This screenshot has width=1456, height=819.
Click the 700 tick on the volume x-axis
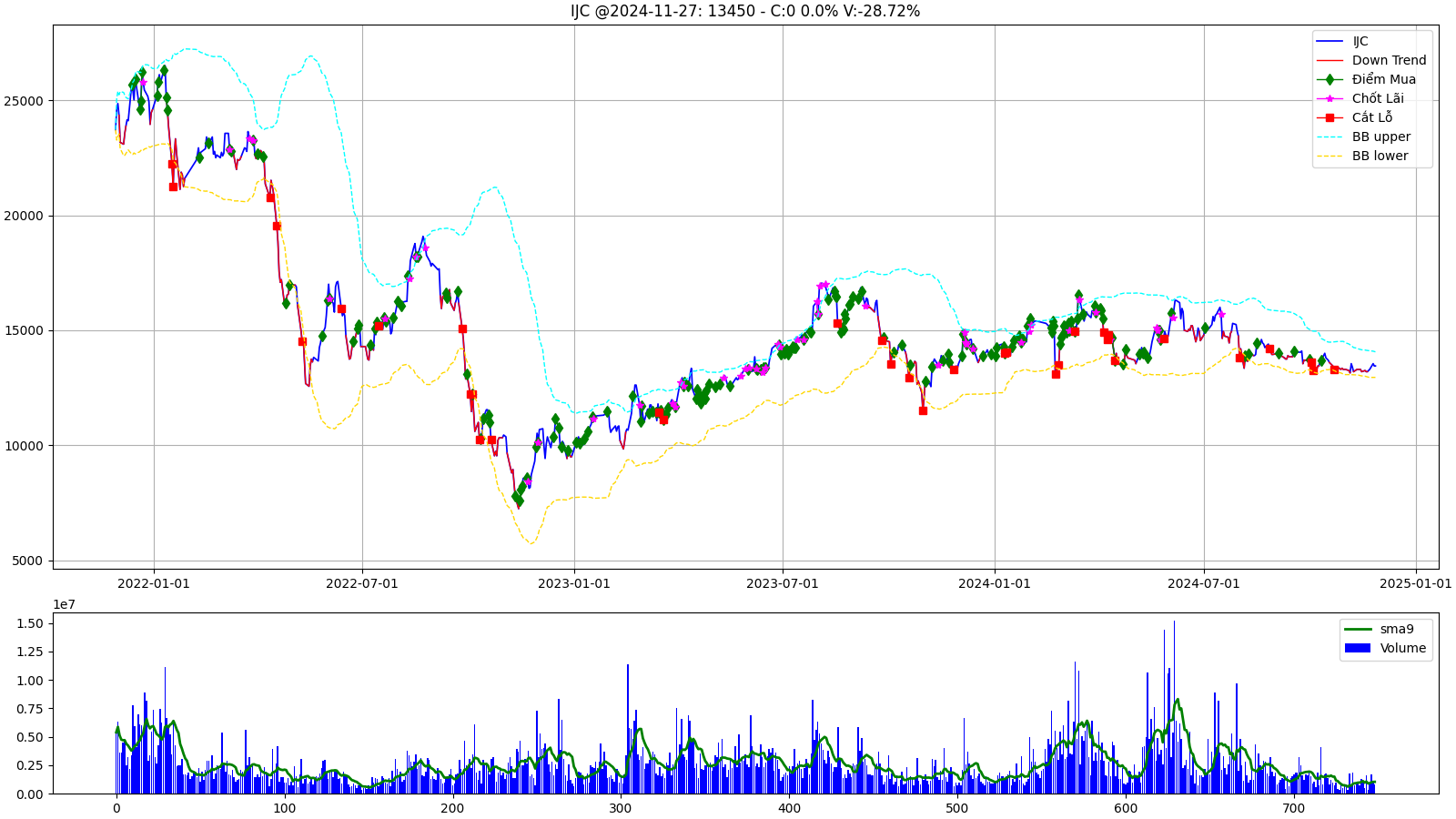pyautogui.click(x=1293, y=808)
